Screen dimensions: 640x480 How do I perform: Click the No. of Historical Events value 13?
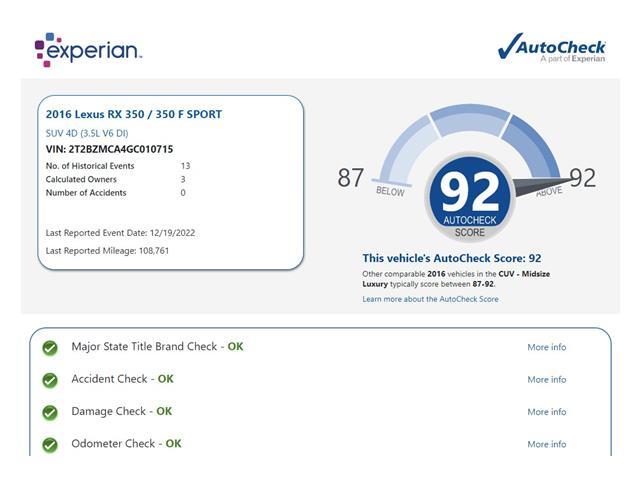click(x=185, y=166)
